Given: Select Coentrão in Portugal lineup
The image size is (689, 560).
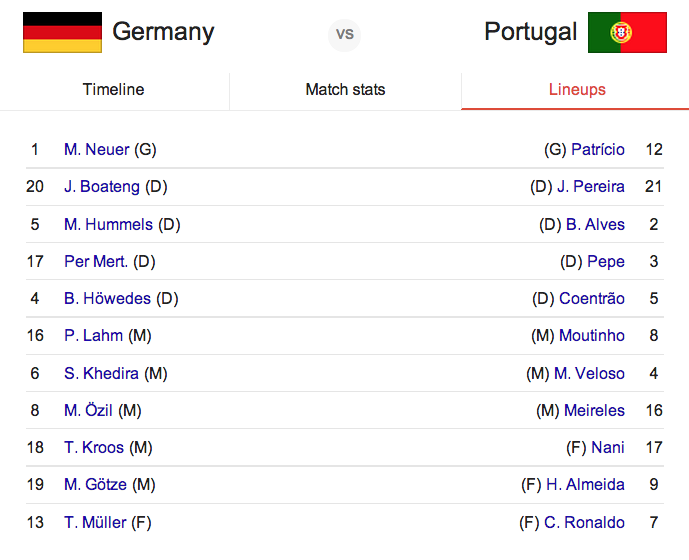Looking at the screenshot, I should [592, 299].
